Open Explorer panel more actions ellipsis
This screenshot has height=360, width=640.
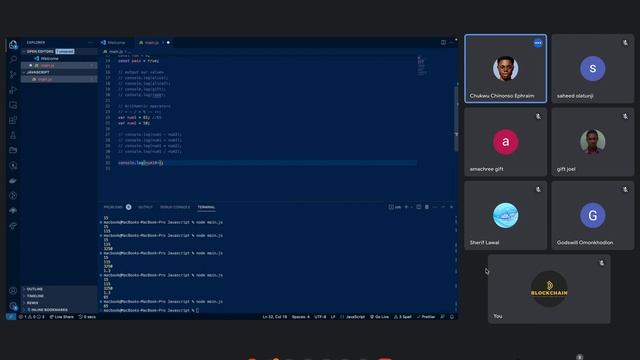[90, 42]
